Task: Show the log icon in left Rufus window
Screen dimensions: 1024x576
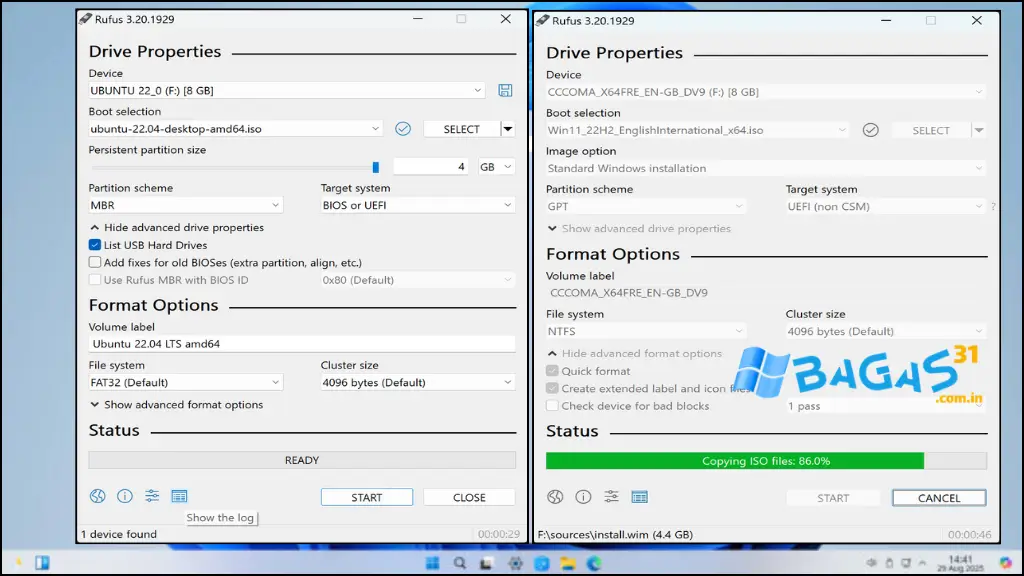Action: (x=179, y=496)
